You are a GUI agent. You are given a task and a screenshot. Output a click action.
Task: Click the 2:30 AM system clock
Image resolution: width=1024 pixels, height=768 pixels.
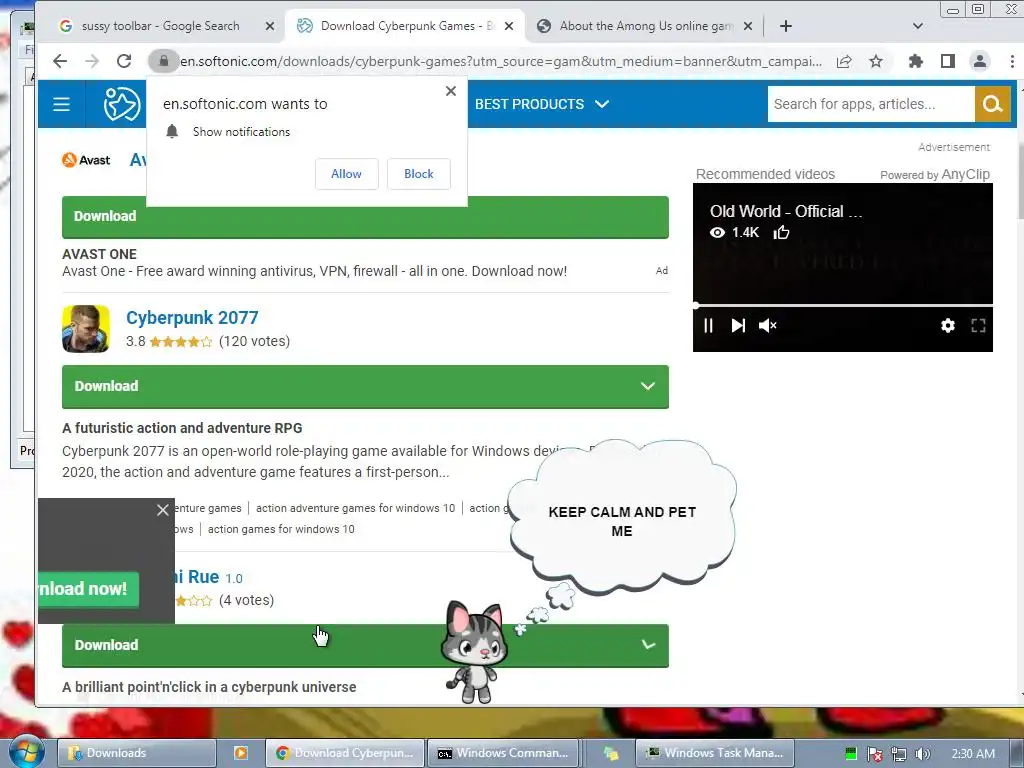pyautogui.click(x=973, y=754)
